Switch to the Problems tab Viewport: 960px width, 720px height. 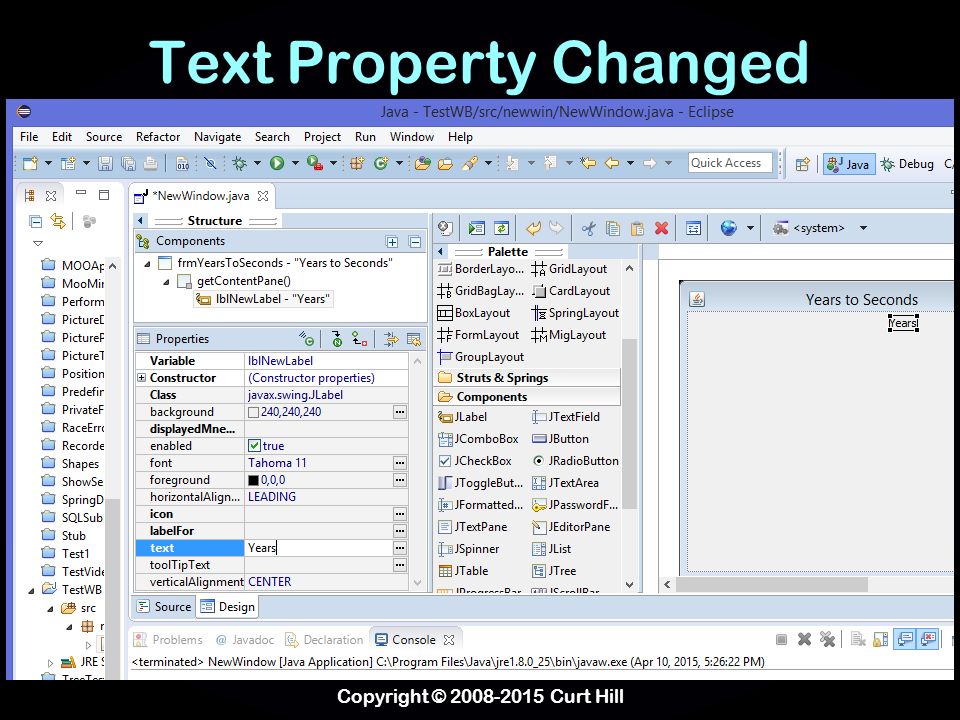pyautogui.click(x=168, y=640)
